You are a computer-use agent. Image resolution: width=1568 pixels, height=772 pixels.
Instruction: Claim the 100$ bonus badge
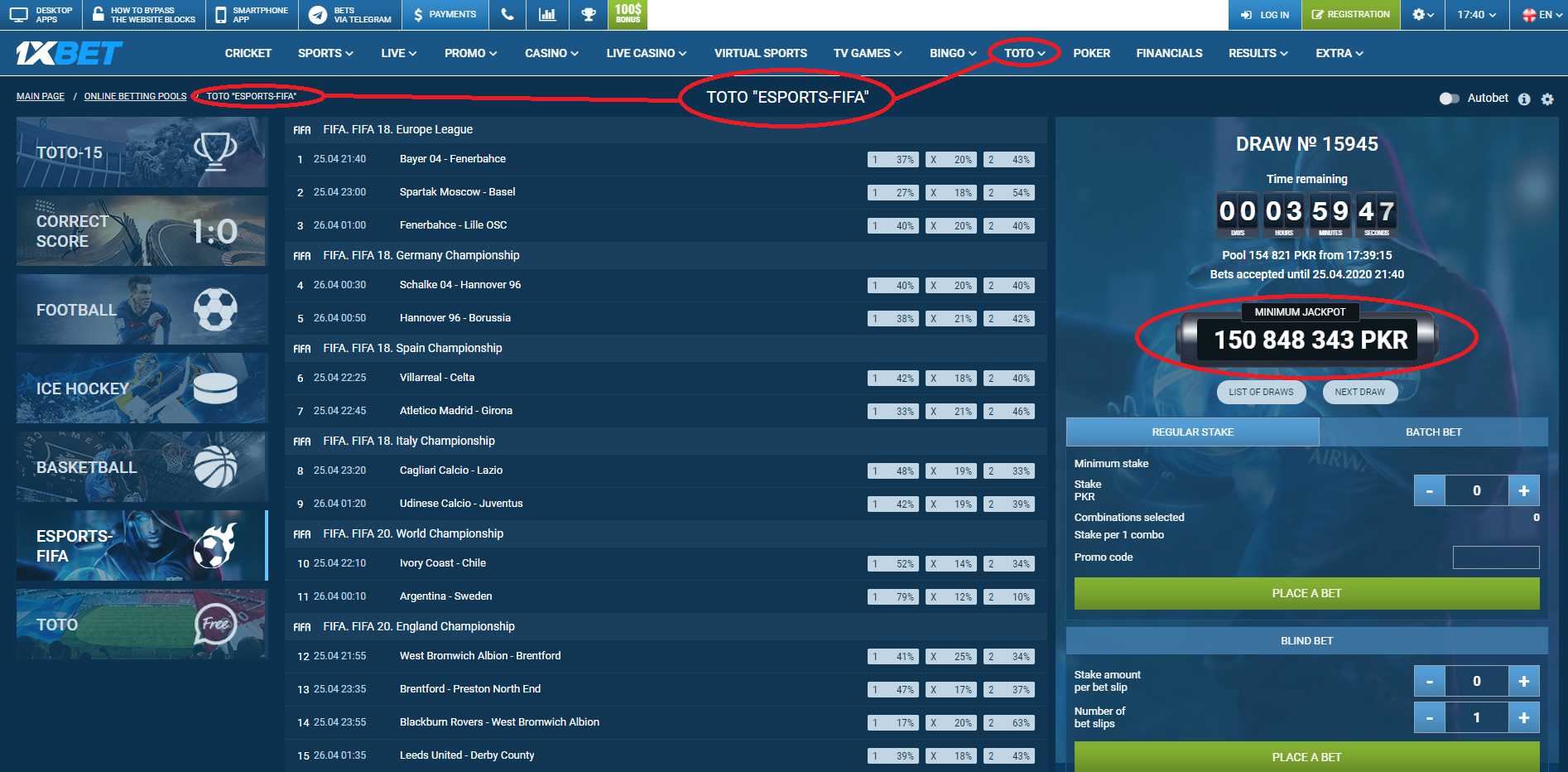click(628, 14)
